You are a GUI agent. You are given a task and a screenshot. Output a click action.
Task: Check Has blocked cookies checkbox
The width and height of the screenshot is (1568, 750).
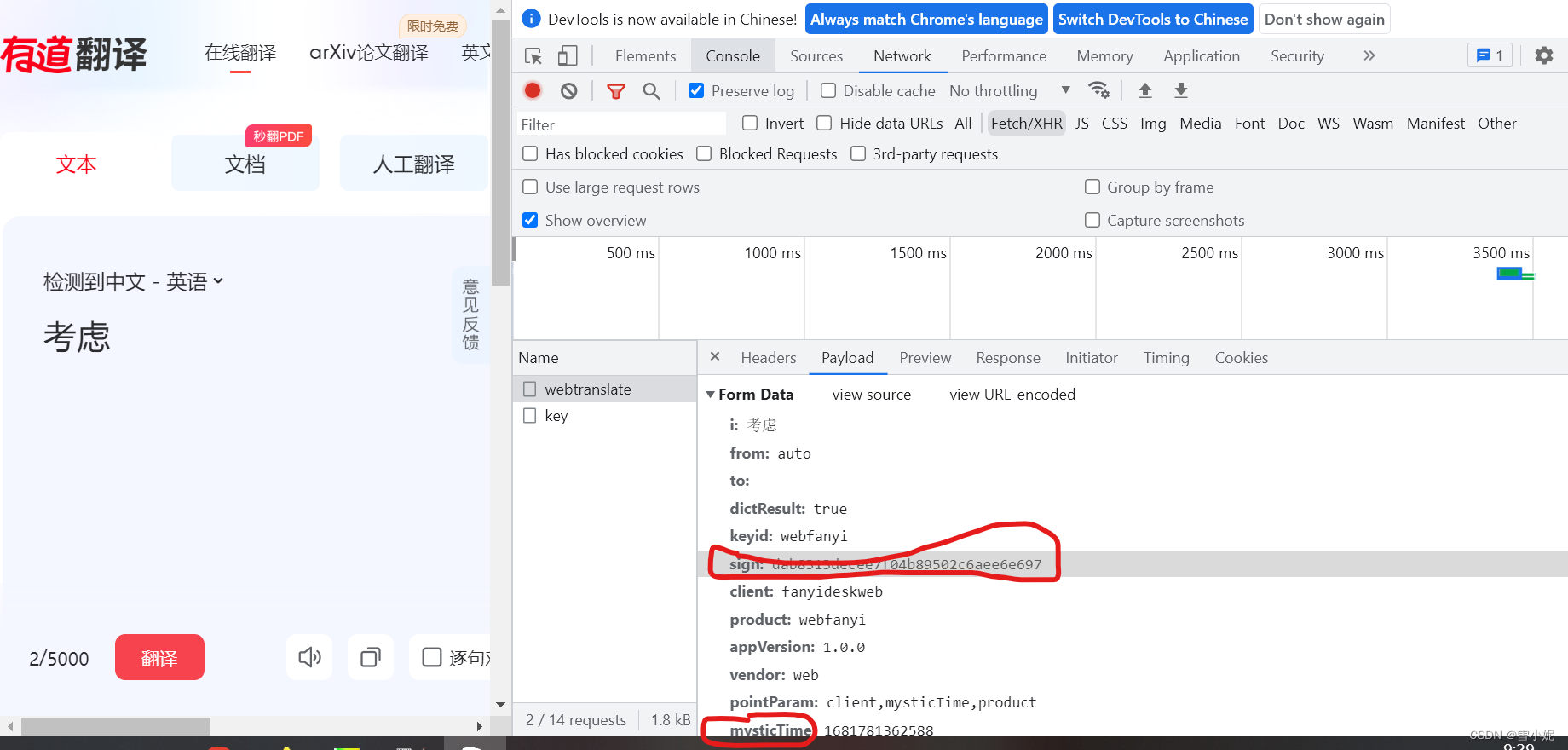pos(530,153)
